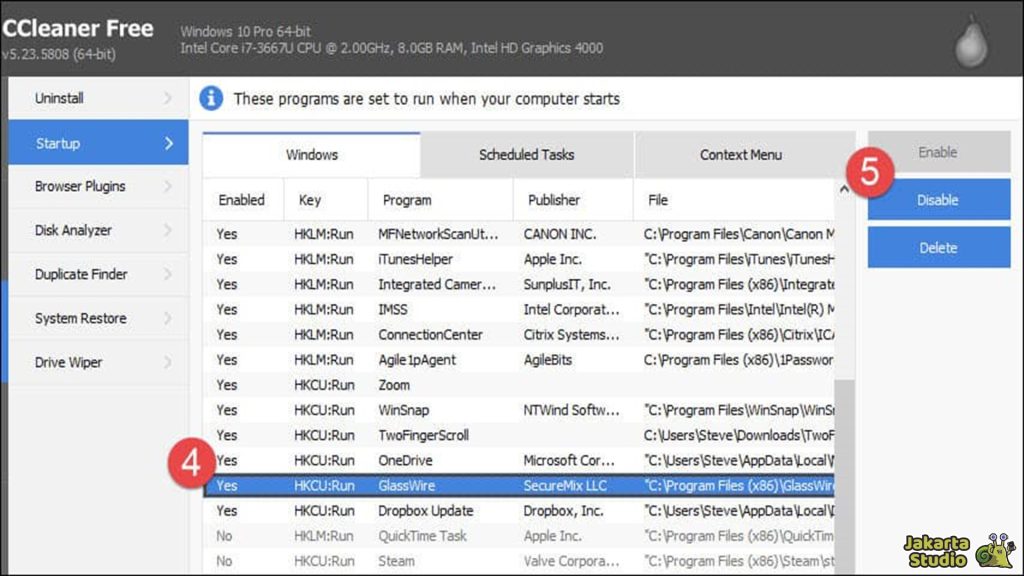Click the TwoFingerScroll file path
This screenshot has height=576, width=1024.
pos(739,435)
